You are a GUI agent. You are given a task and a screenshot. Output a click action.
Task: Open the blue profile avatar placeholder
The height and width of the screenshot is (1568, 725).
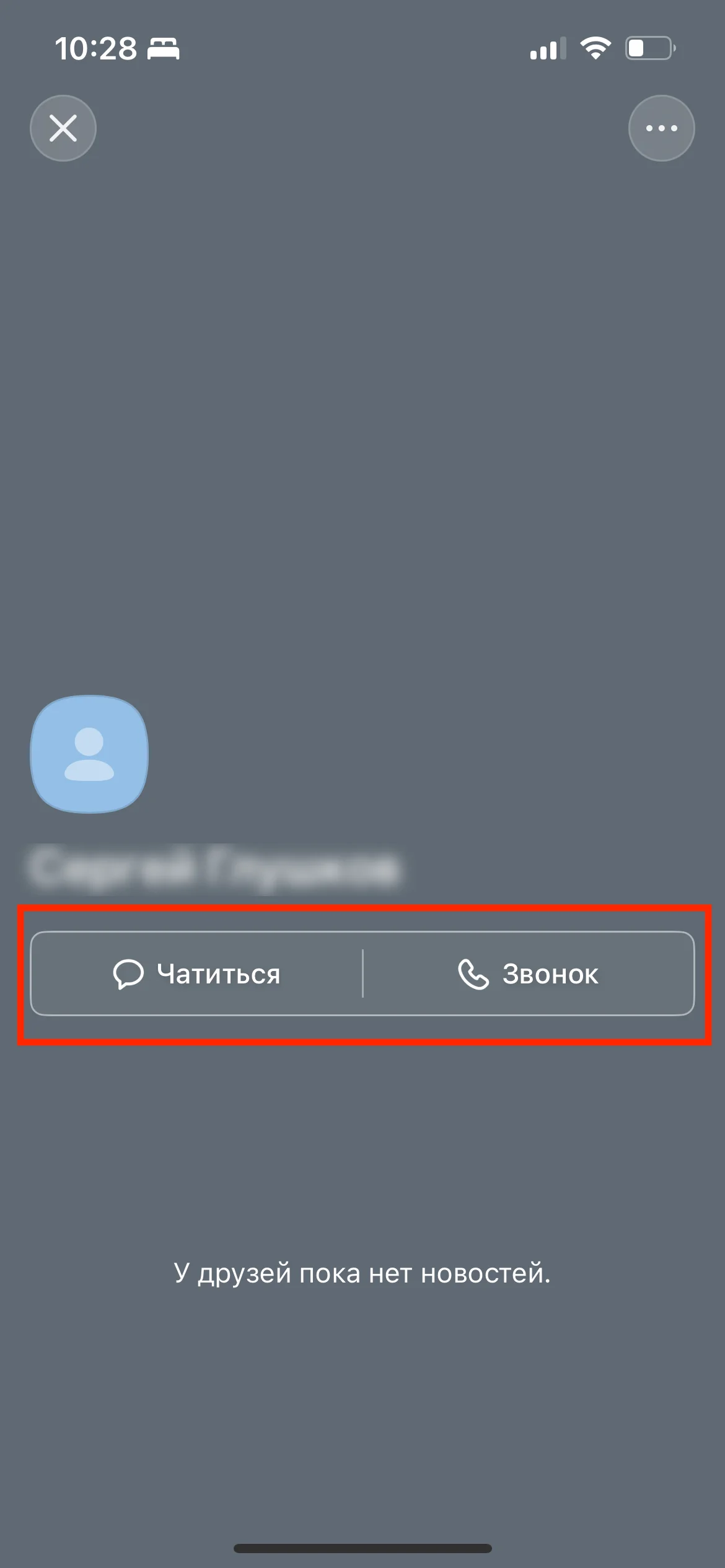tap(89, 754)
